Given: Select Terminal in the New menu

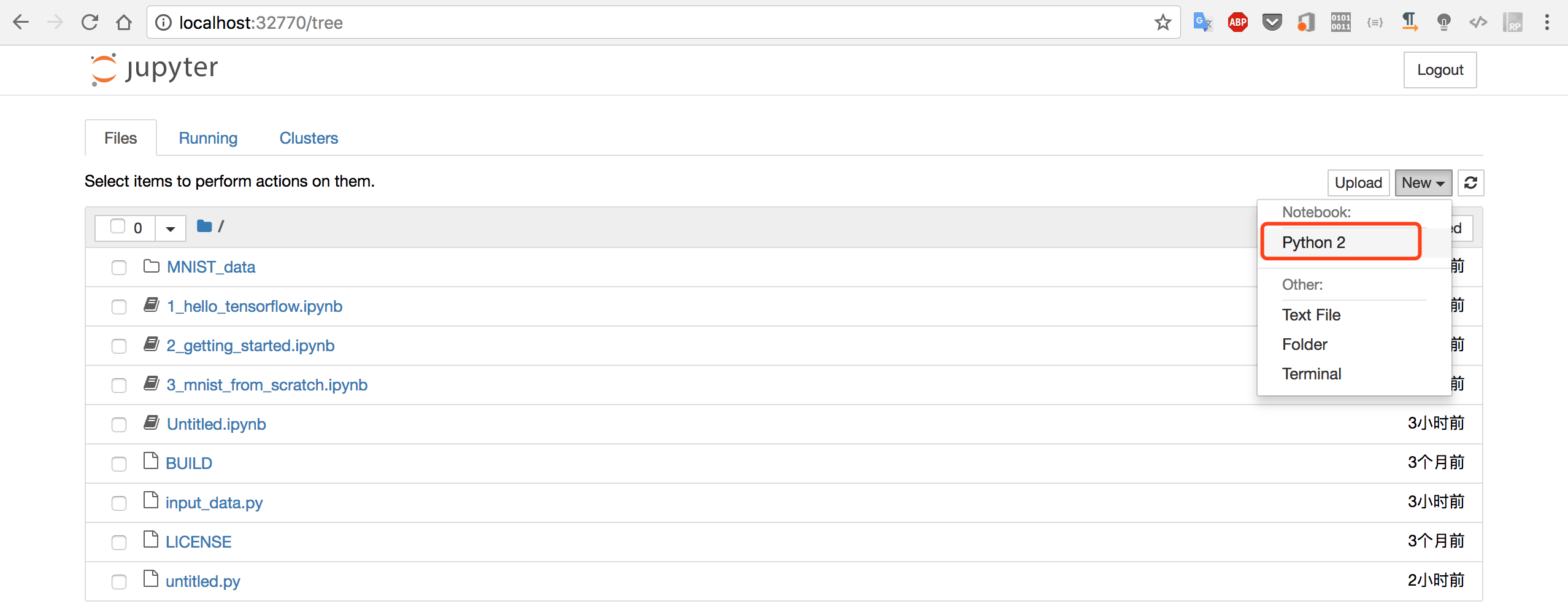Looking at the screenshot, I should point(1312,374).
